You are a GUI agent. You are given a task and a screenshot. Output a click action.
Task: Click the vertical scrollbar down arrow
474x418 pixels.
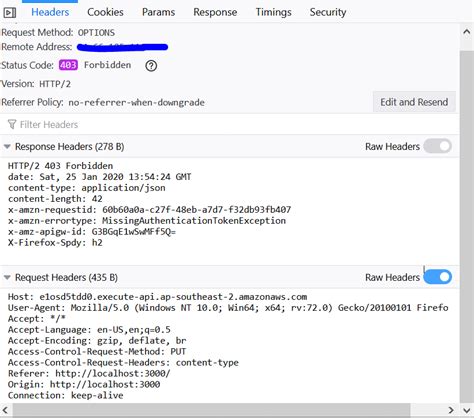tap(467, 410)
